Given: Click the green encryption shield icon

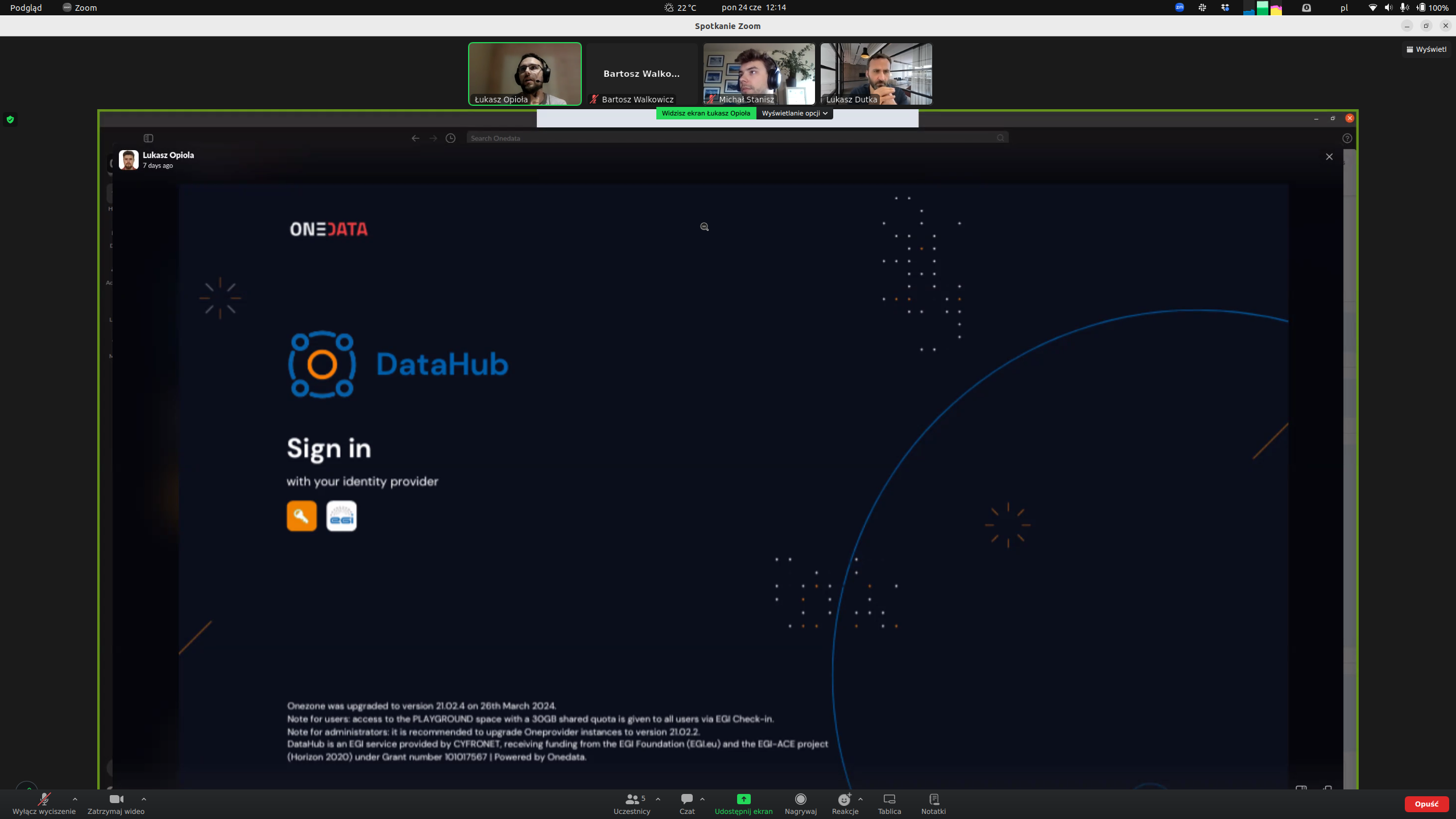Looking at the screenshot, I should tap(10, 119).
